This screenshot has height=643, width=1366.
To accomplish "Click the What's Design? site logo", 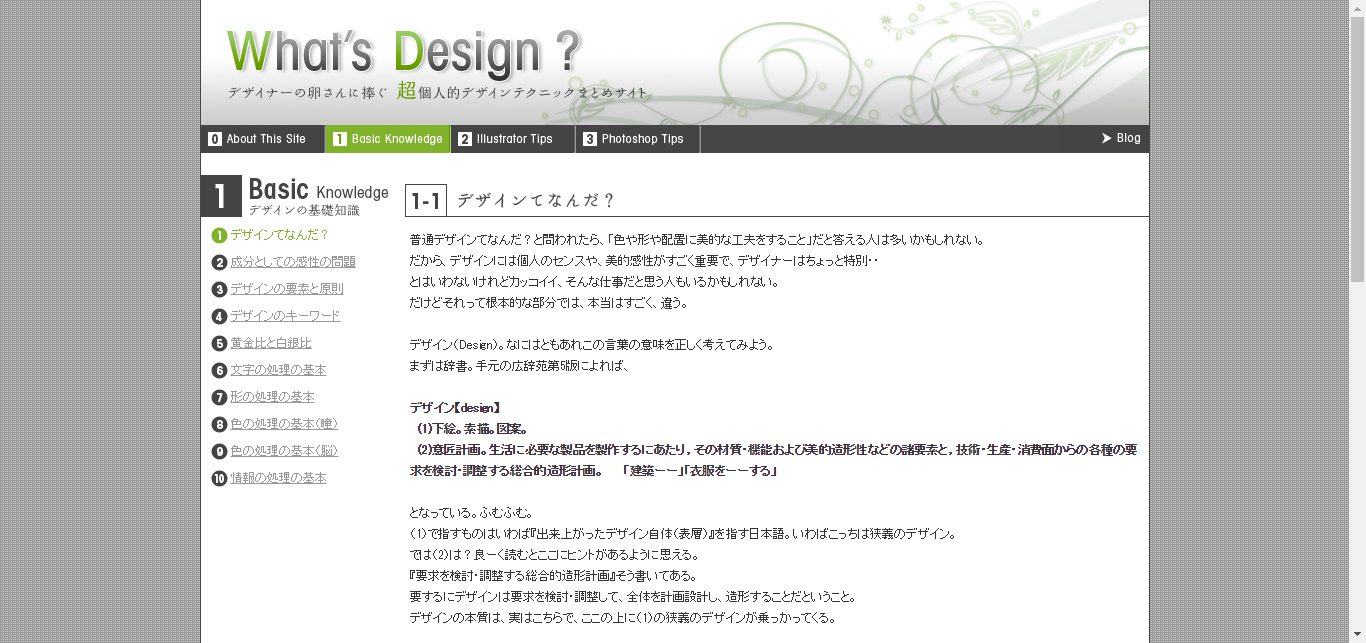I will [403, 55].
